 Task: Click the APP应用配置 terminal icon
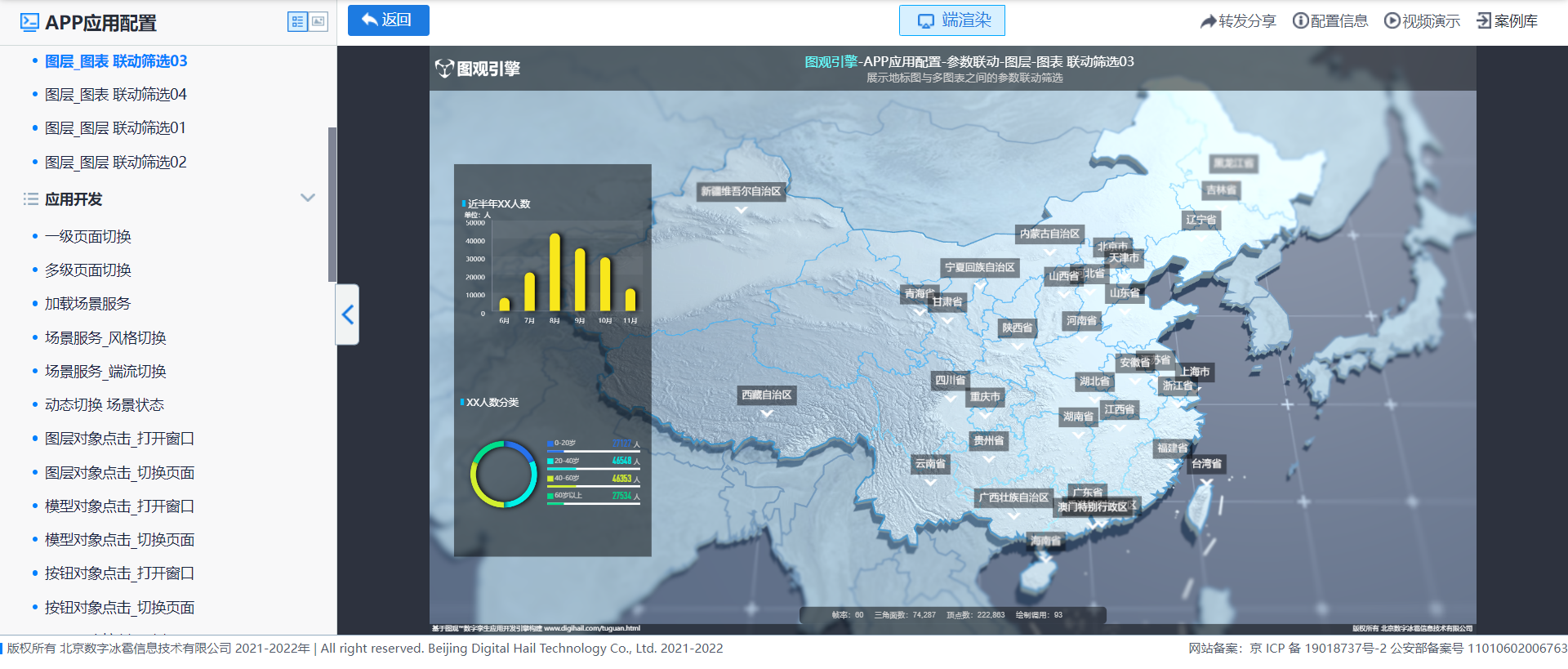click(x=29, y=23)
